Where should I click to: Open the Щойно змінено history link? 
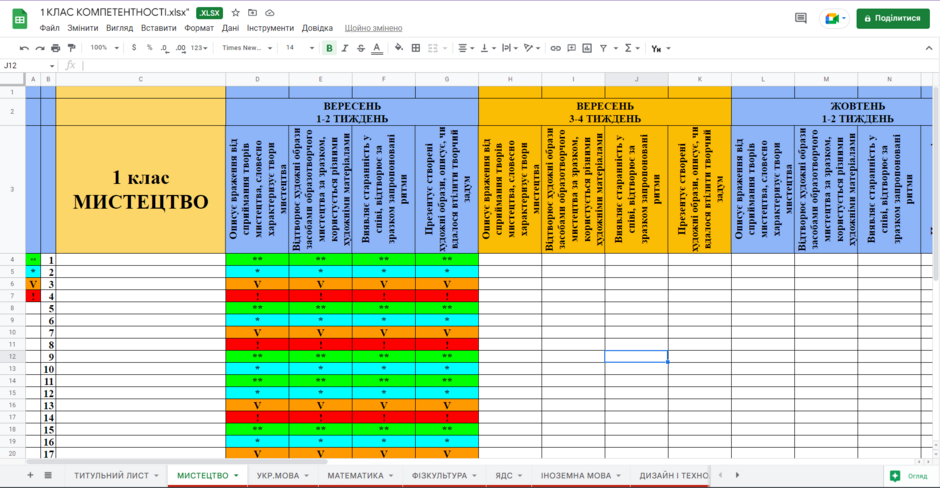pos(373,28)
